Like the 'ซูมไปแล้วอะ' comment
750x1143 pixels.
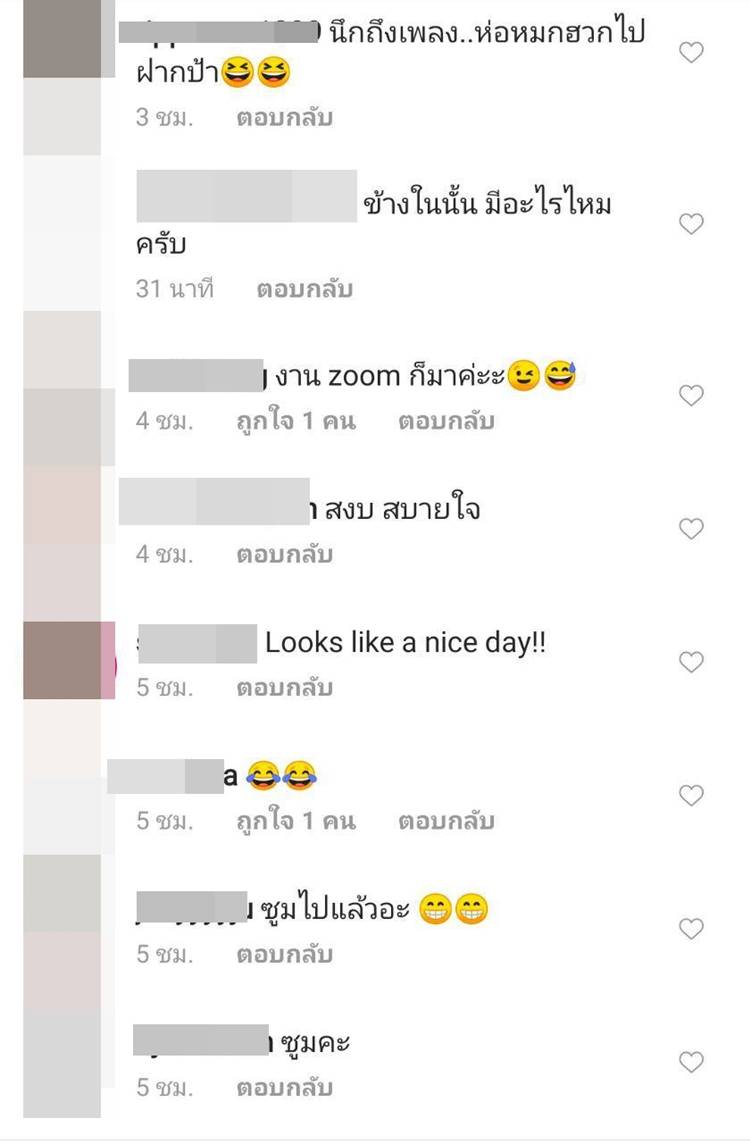tap(691, 928)
